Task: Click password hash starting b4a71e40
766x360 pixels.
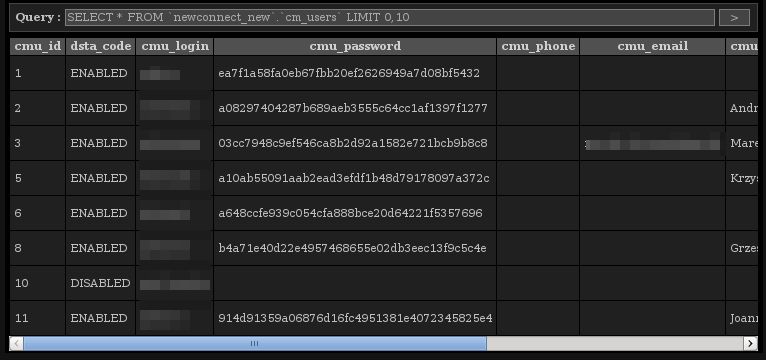Action: [352, 249]
